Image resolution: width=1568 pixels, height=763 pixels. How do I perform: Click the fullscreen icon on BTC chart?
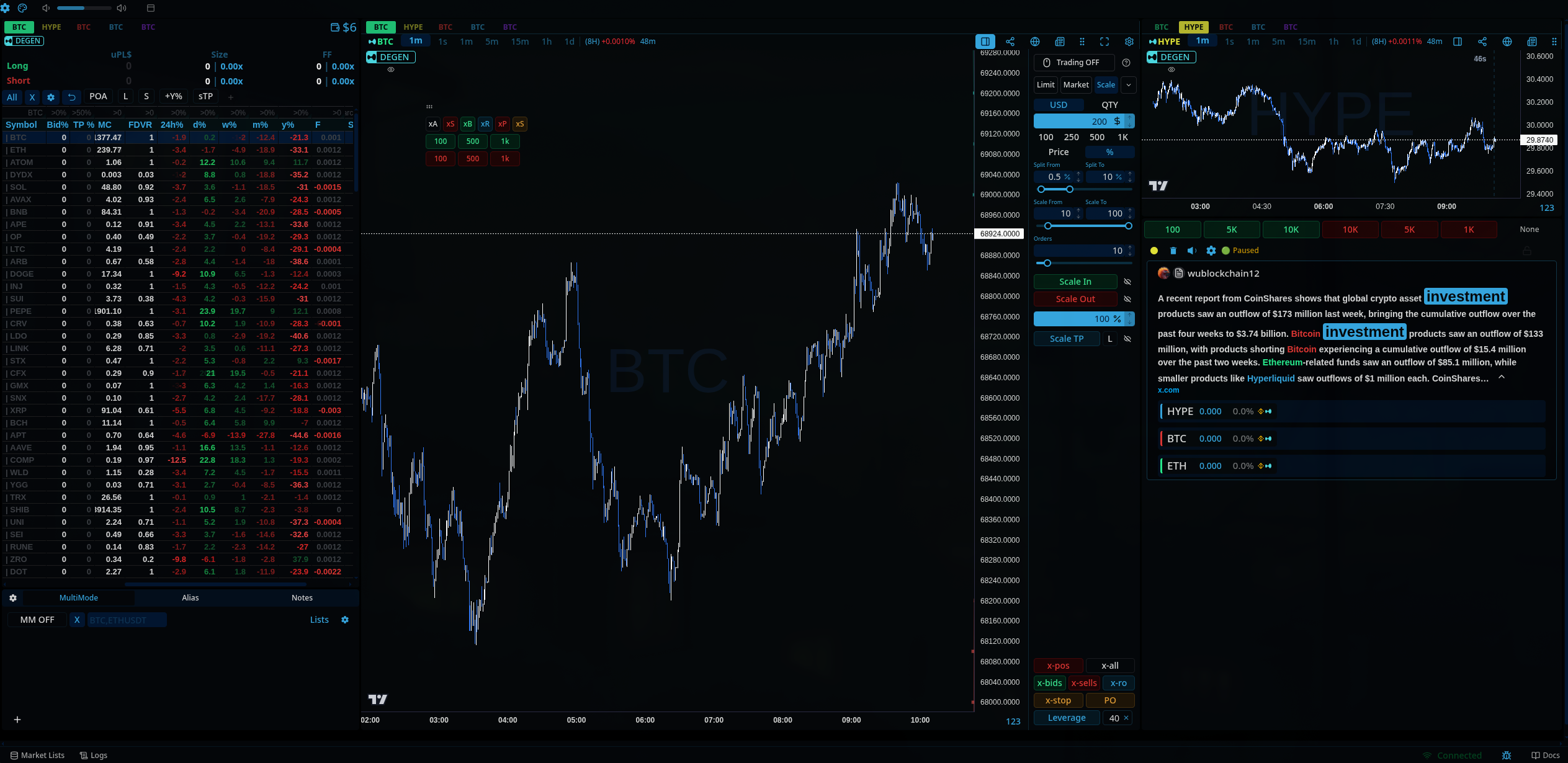1104,42
